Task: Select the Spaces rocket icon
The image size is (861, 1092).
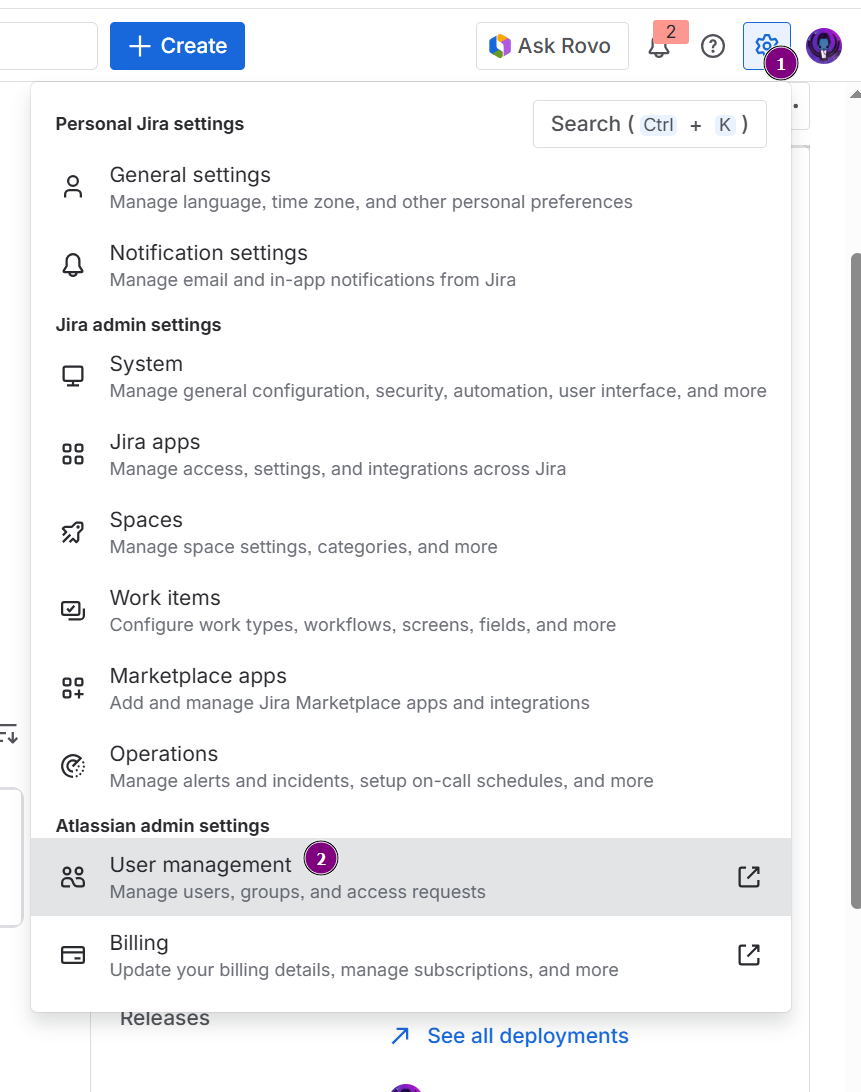Action: point(72,531)
